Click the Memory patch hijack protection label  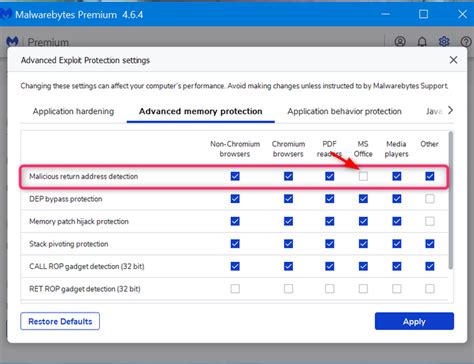tap(79, 221)
